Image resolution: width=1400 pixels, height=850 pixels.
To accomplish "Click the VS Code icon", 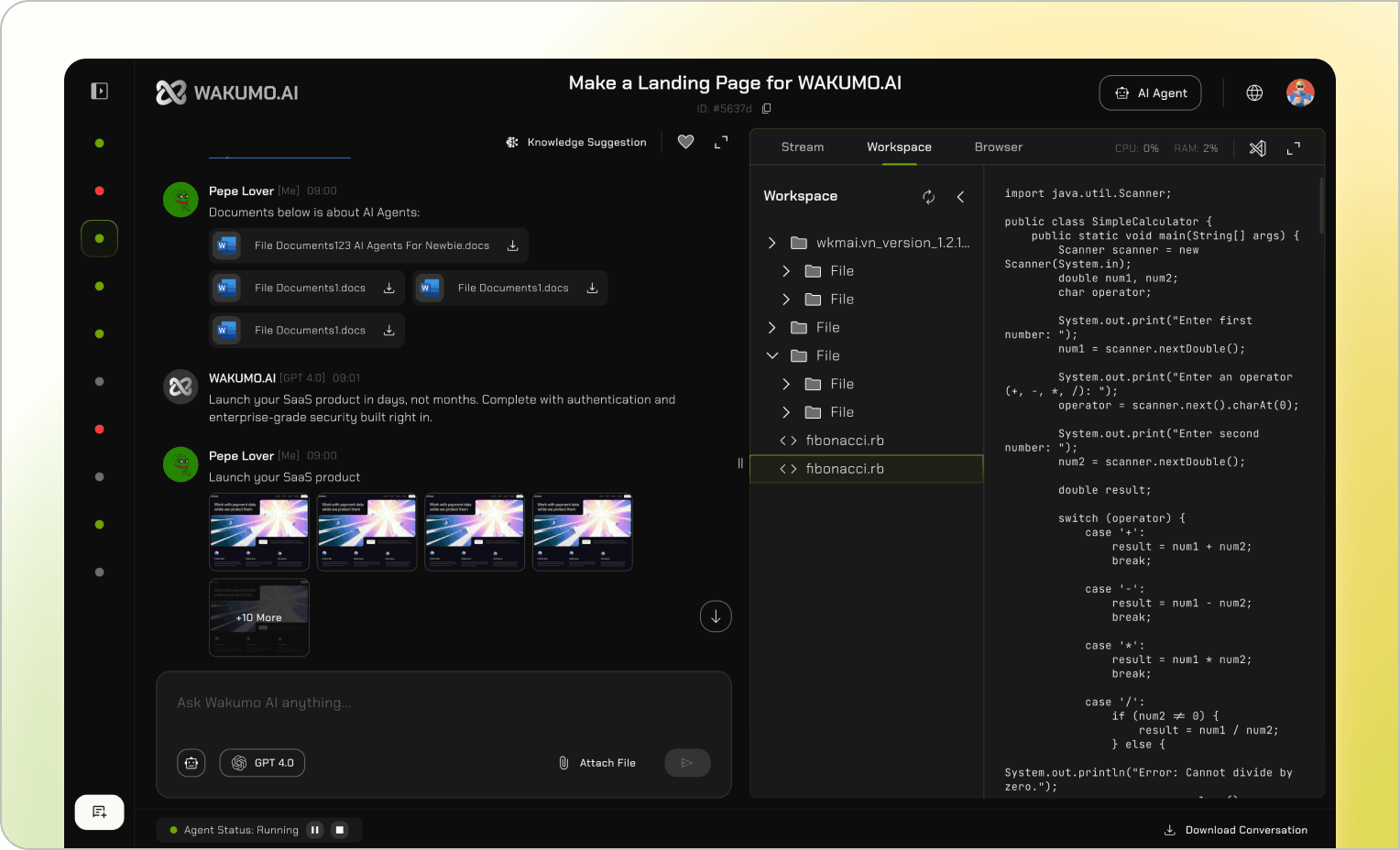I will pos(1258,148).
